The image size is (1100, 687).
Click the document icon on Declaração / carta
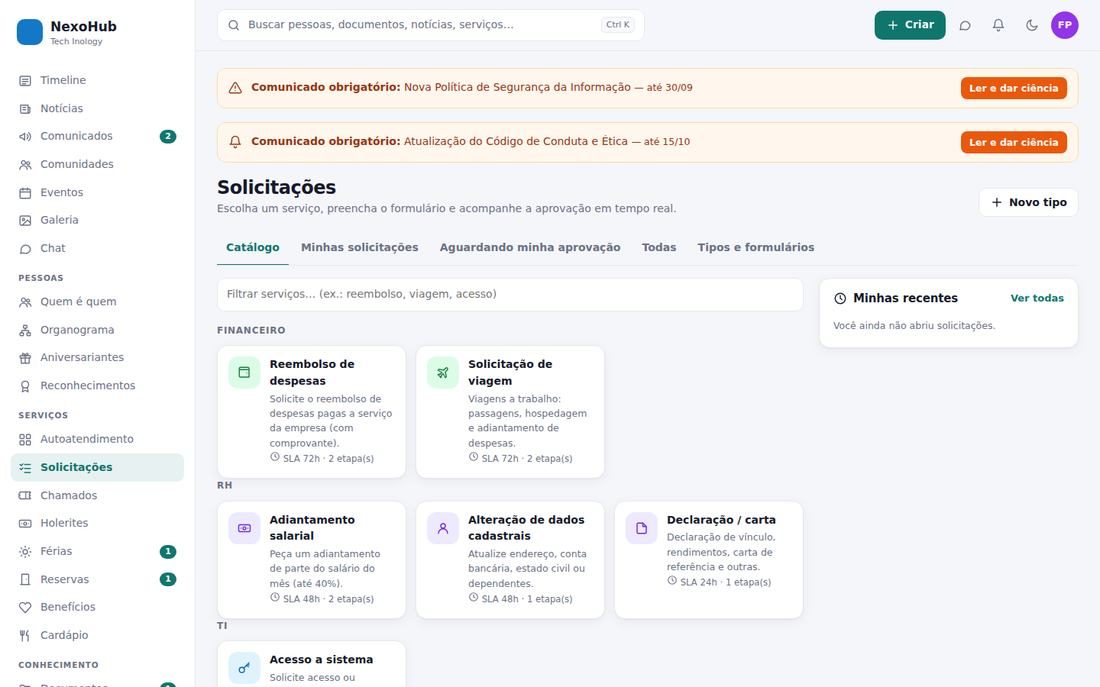point(641,528)
